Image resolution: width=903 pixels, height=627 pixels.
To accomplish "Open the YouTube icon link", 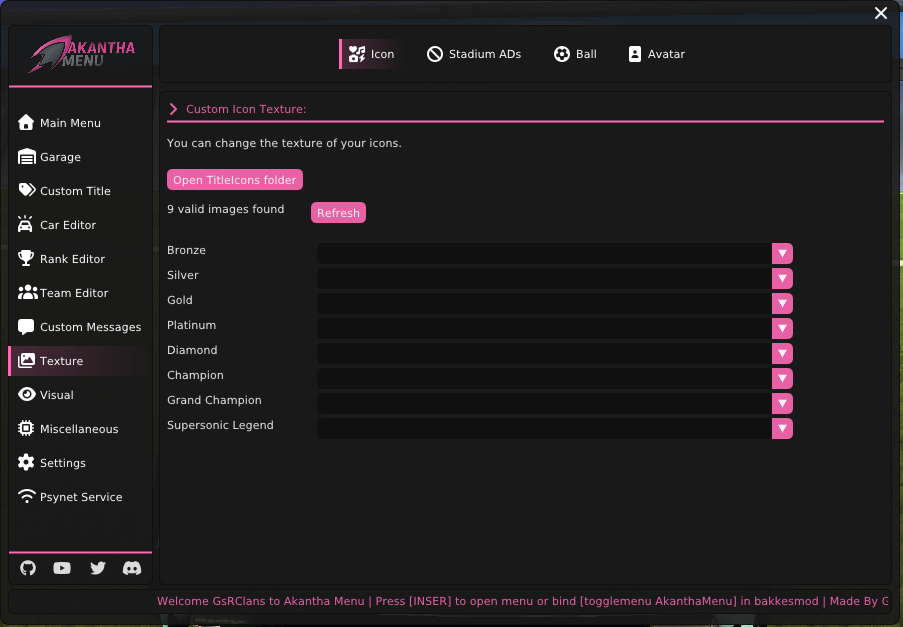I will 62,568.
